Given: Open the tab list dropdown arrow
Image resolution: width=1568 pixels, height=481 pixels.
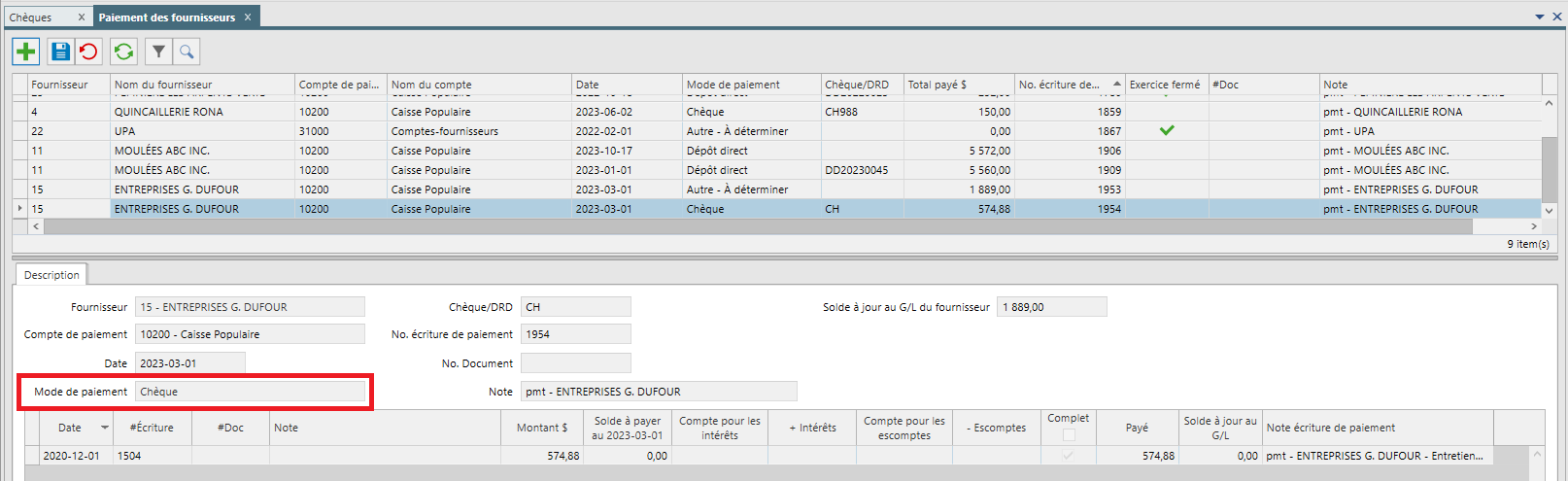Looking at the screenshot, I should [1540, 17].
